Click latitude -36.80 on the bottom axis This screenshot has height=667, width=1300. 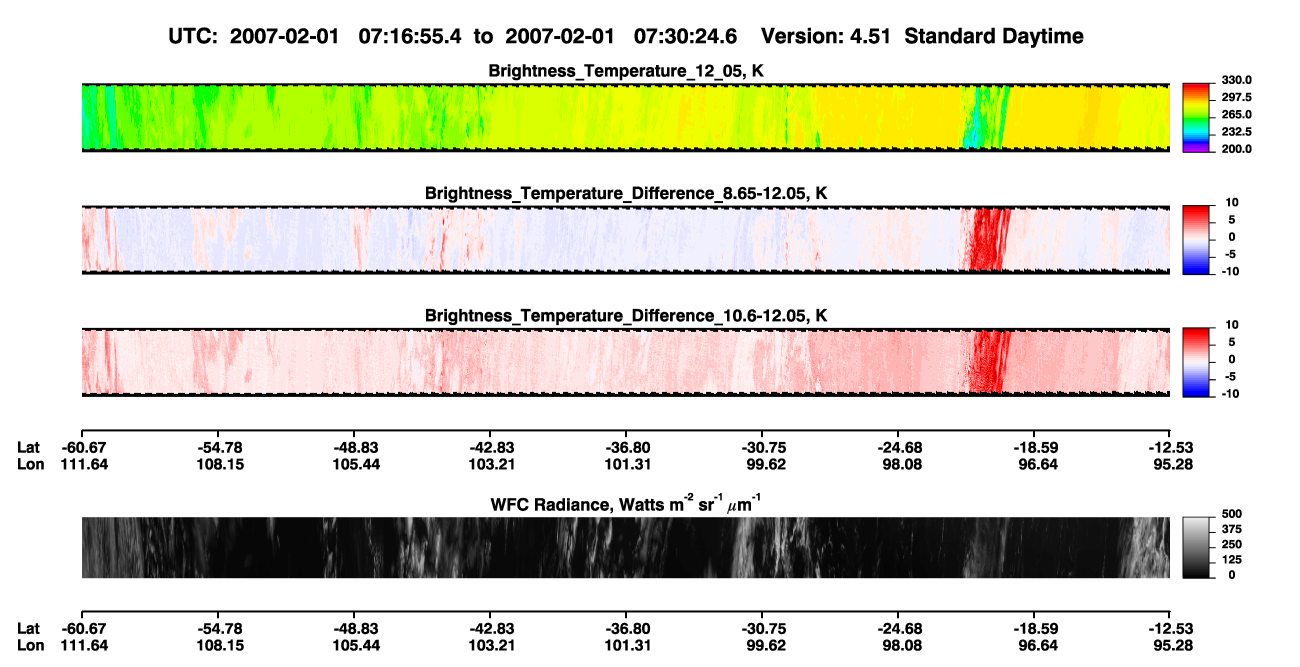[x=628, y=629]
